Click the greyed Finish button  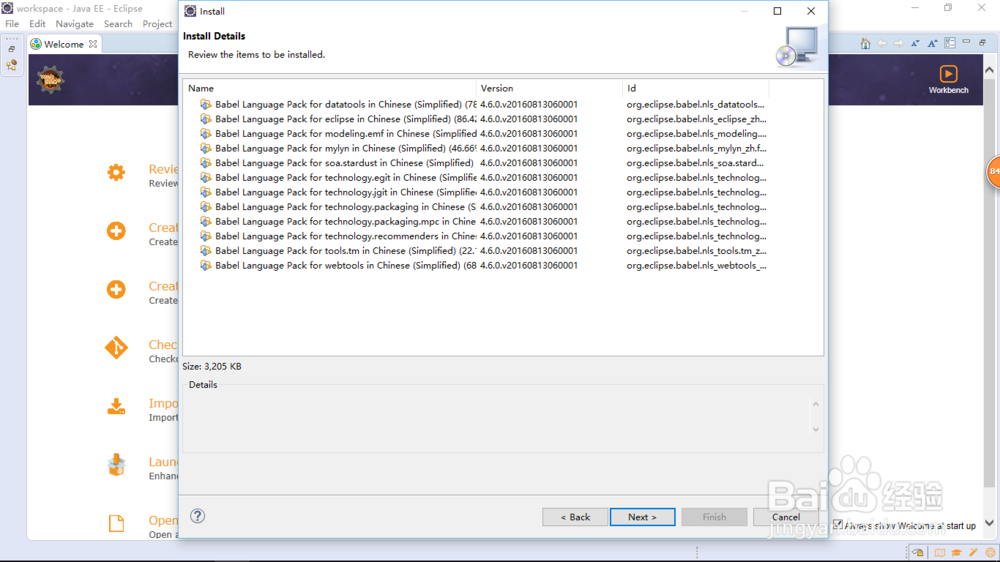click(714, 517)
